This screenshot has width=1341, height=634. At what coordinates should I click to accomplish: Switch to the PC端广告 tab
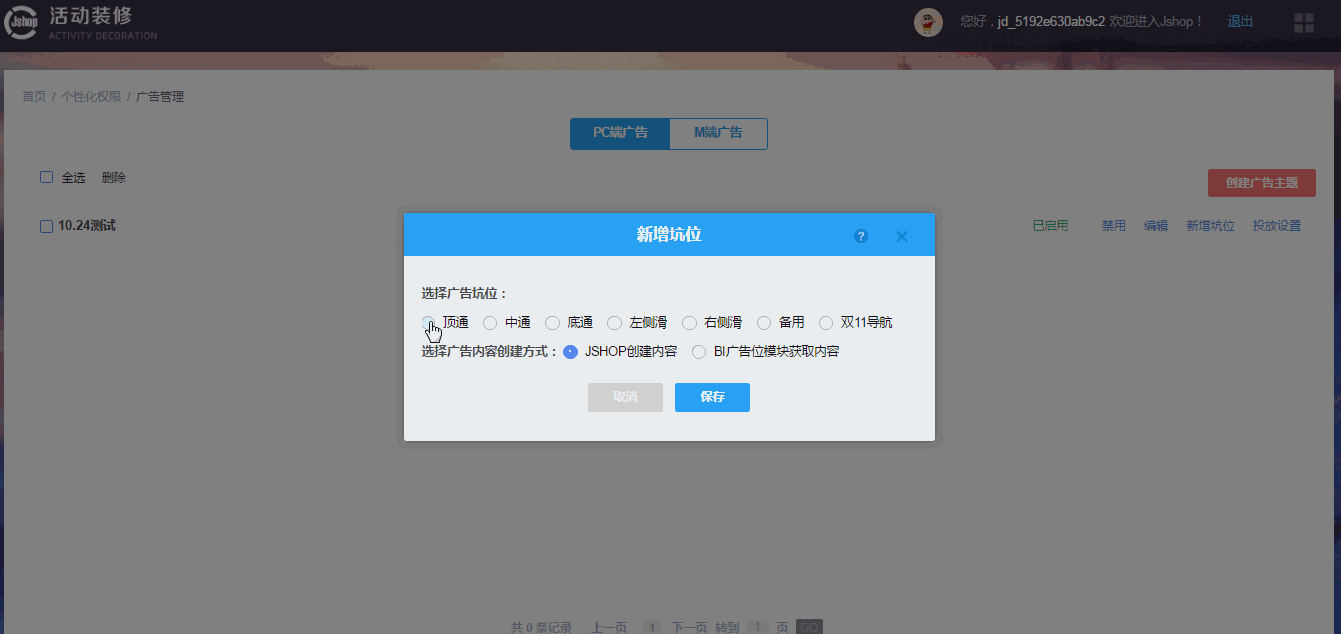coord(620,133)
